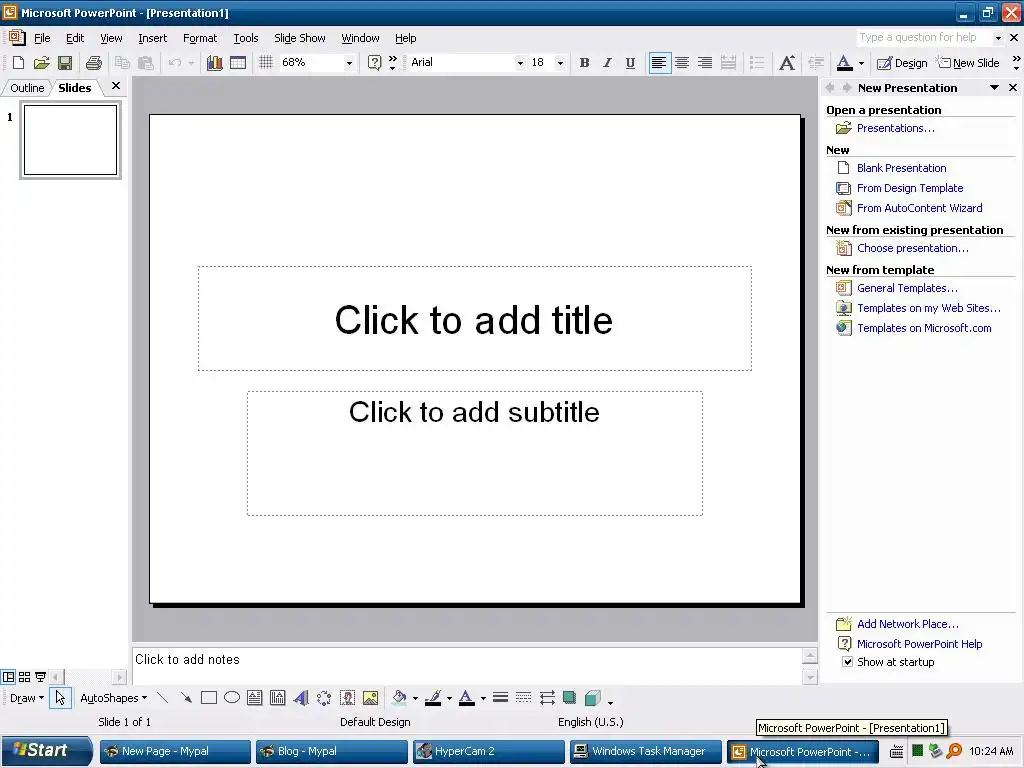Click Templates on Microsoft.com link
Viewport: 1024px width, 768px height.
pyautogui.click(x=924, y=328)
